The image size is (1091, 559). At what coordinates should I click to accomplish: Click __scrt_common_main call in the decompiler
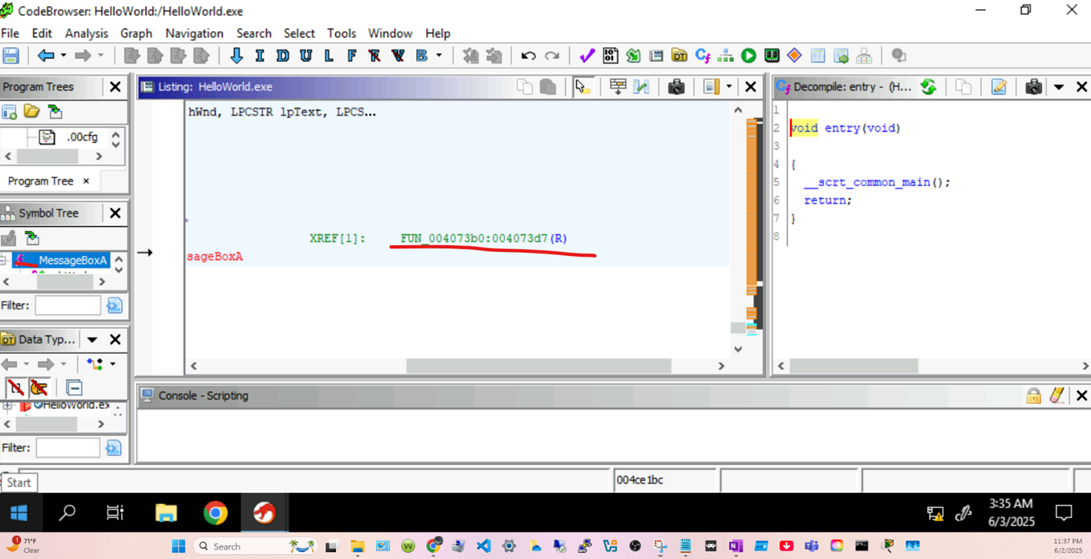(x=868, y=182)
